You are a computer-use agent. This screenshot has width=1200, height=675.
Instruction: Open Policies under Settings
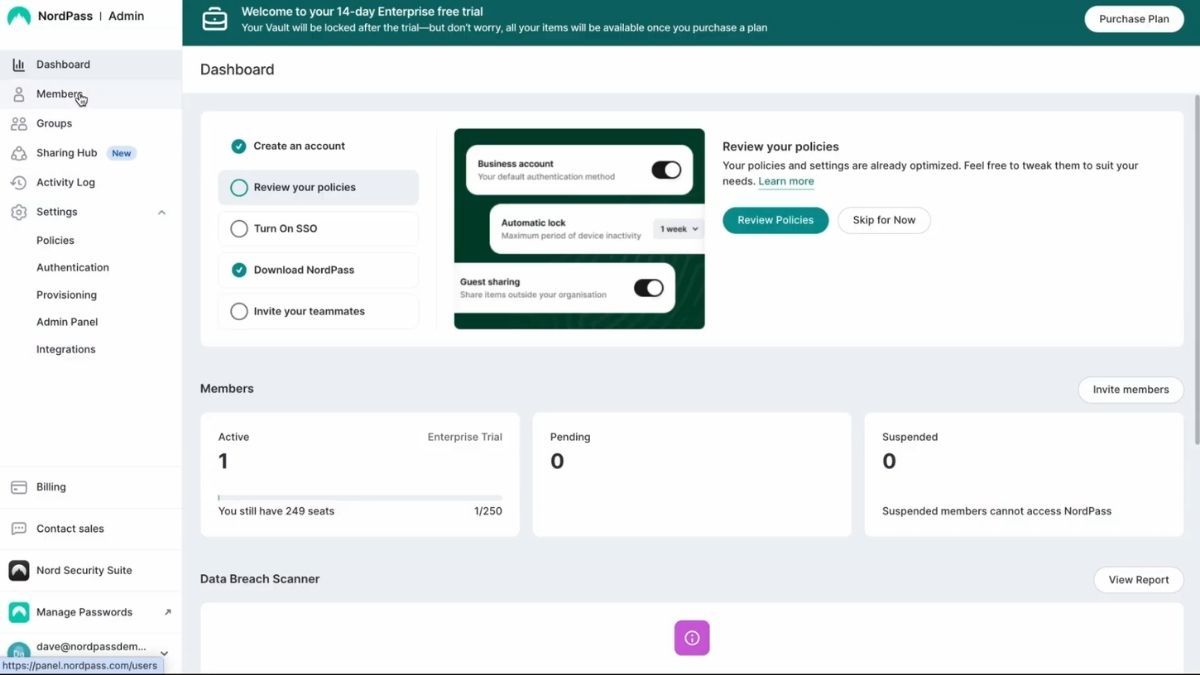(55, 241)
